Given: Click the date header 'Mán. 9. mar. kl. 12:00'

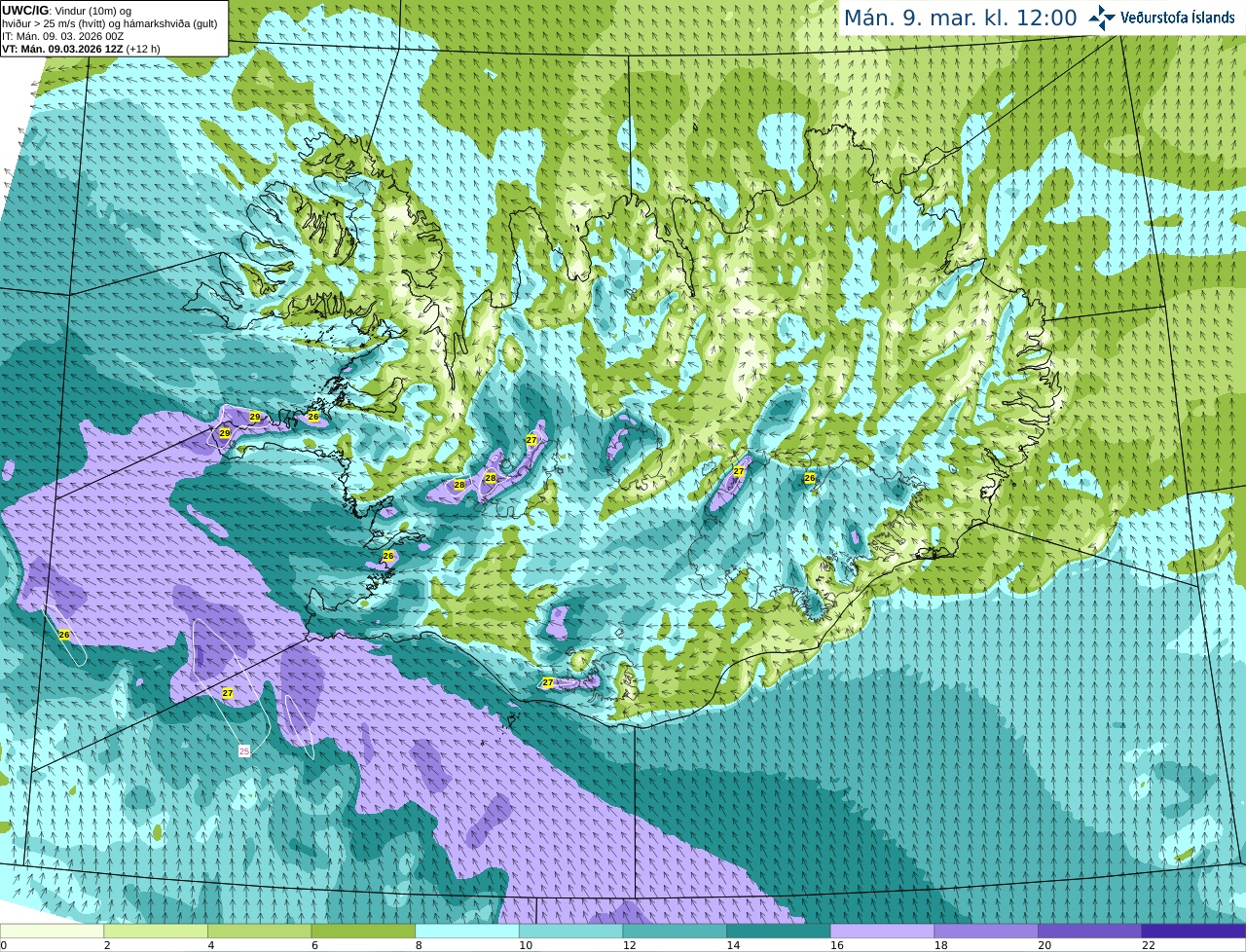Looking at the screenshot, I should [960, 18].
